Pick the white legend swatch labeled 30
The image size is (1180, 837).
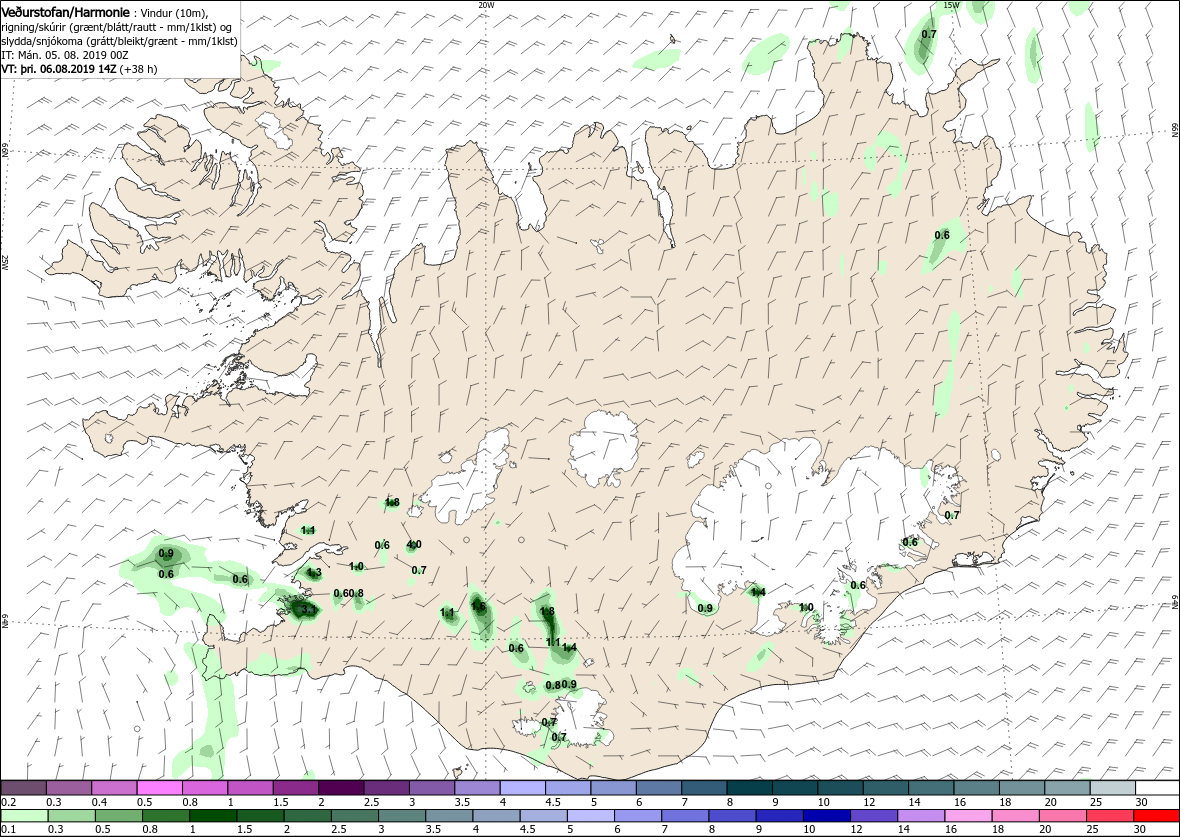pyautogui.click(x=1156, y=788)
